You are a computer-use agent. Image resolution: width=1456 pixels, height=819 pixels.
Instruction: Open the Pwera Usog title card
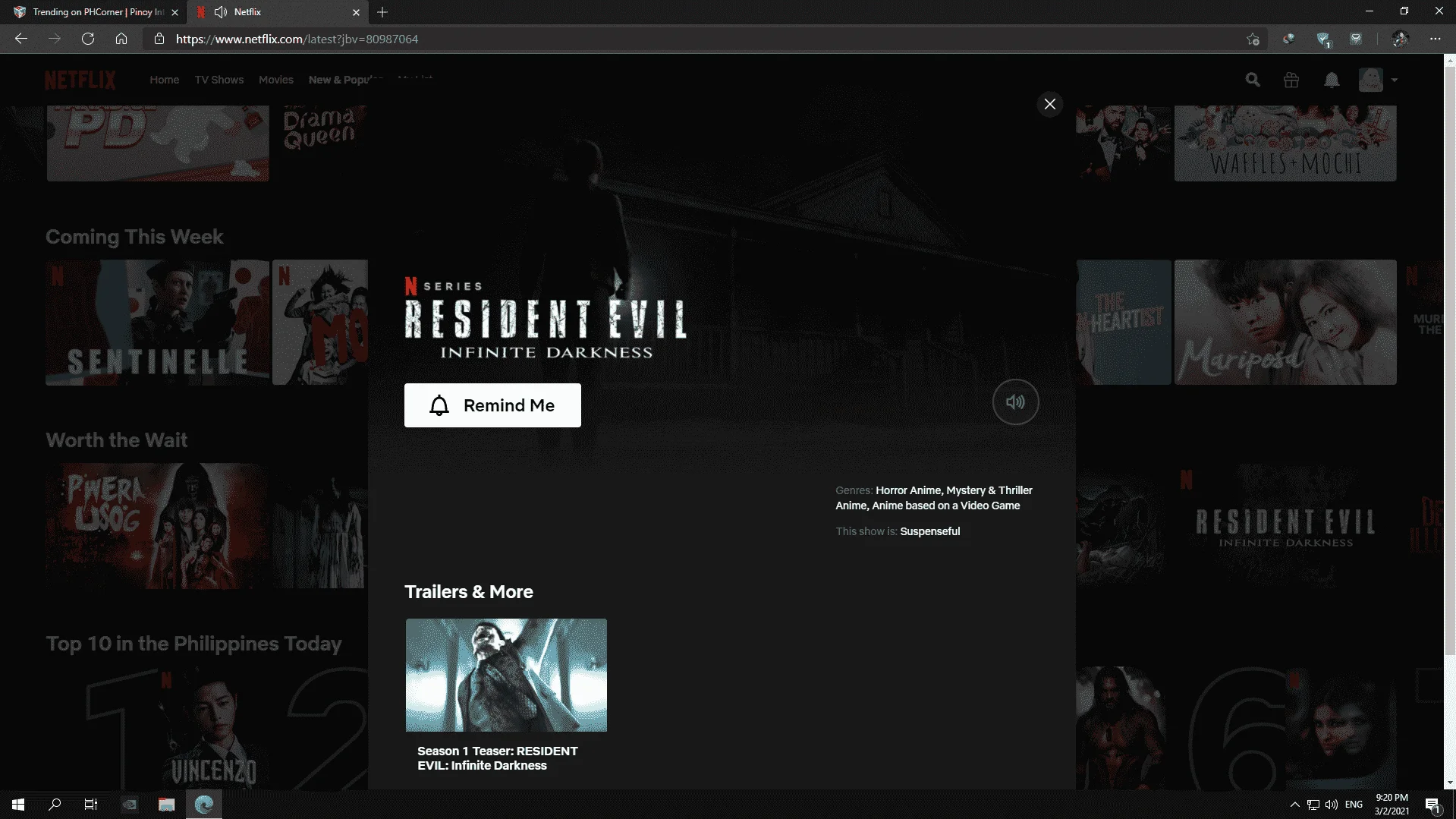coord(158,526)
